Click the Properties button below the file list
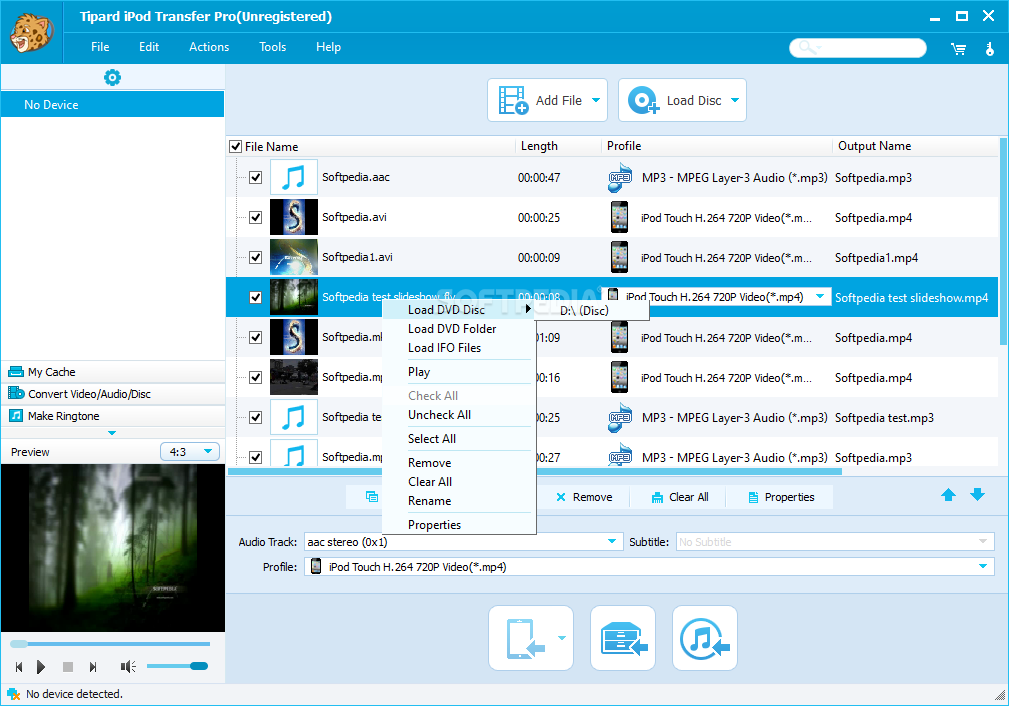 [781, 497]
